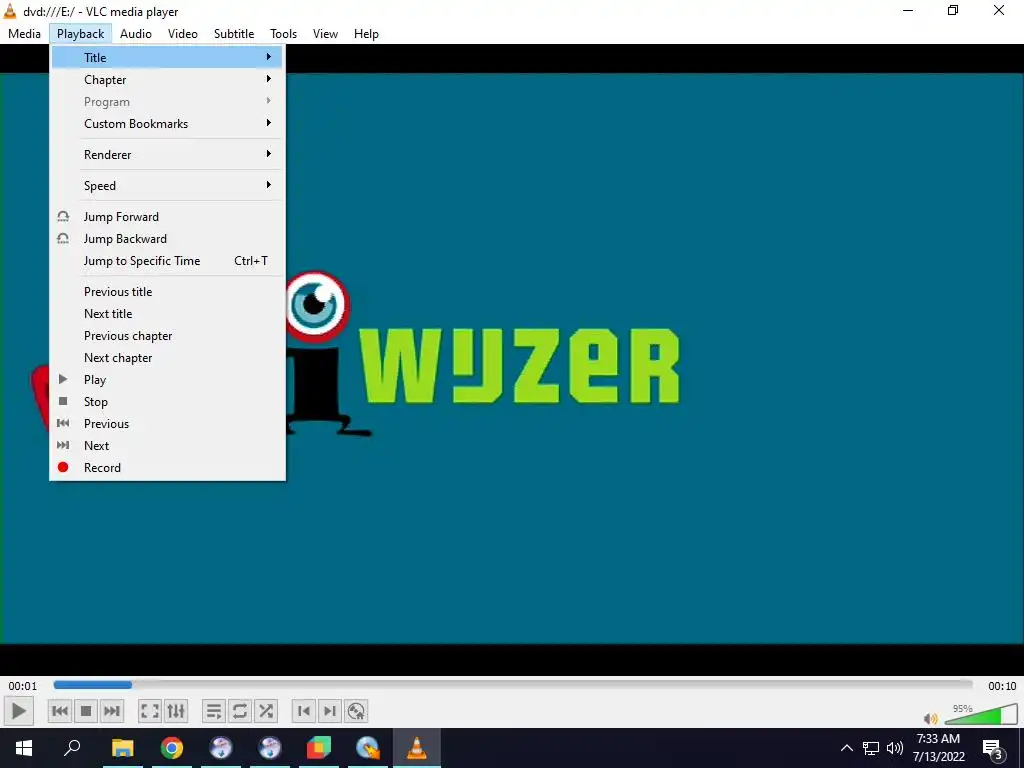Open system volume tray icon

pyautogui.click(x=895, y=748)
